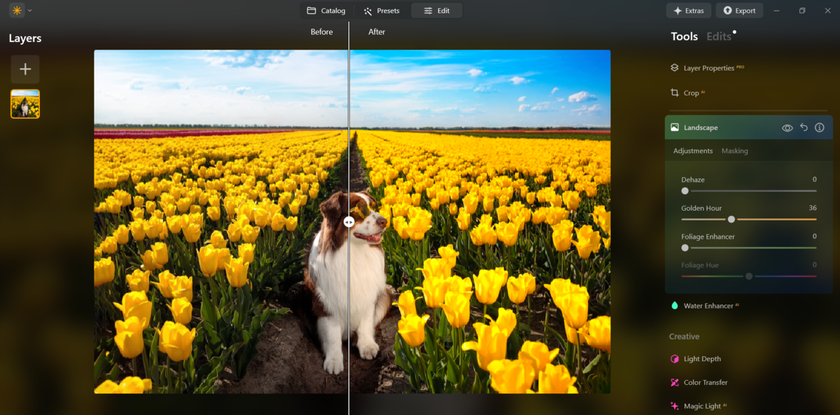Viewport: 840px width, 415px height.
Task: Select the Masking sub-tab
Action: pos(734,151)
